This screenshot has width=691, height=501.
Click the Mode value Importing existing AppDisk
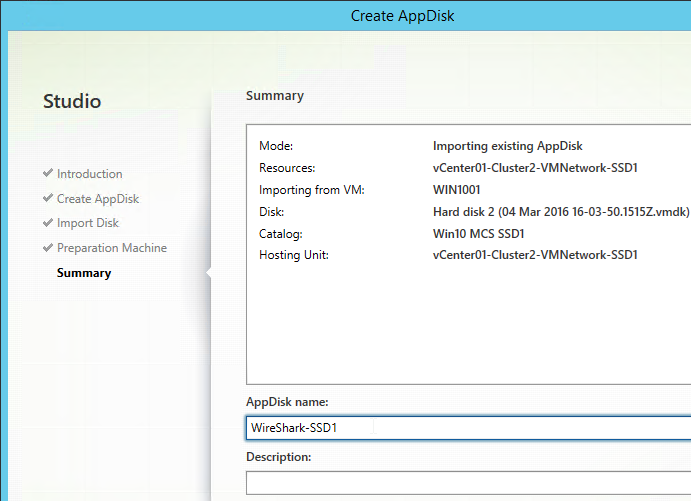click(x=508, y=146)
